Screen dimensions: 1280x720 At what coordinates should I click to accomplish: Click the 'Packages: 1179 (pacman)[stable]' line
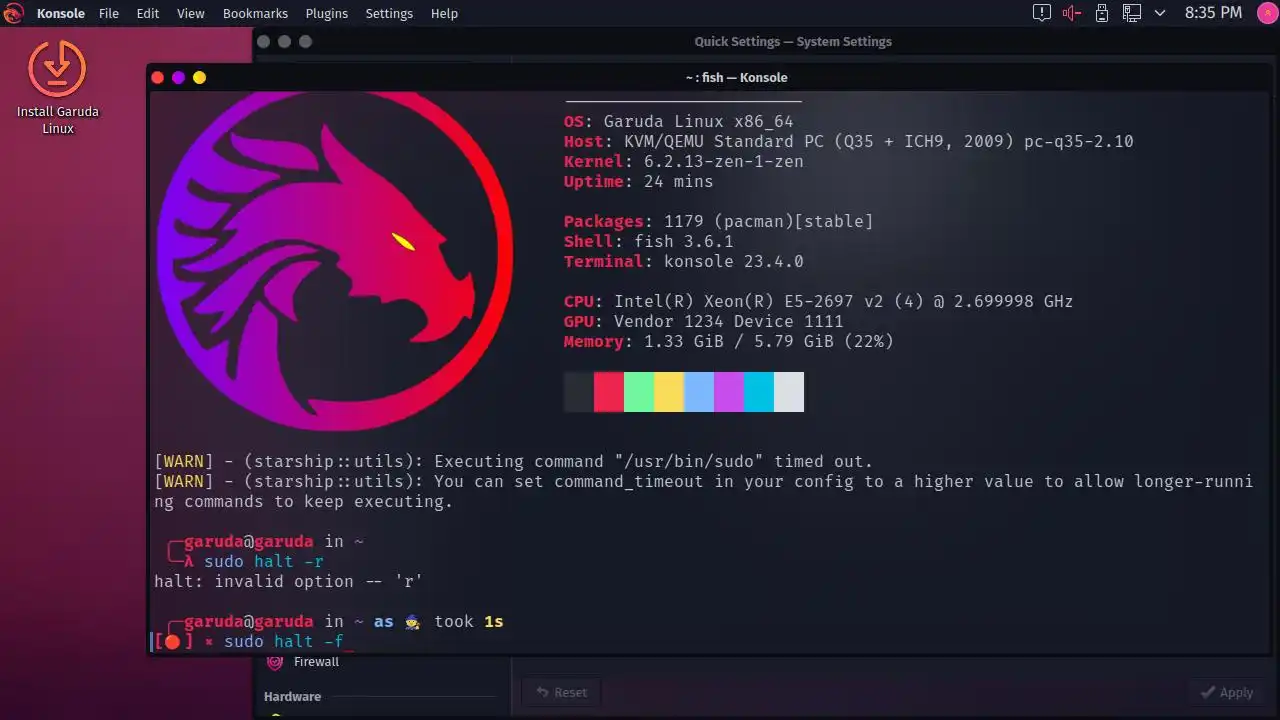[719, 221]
